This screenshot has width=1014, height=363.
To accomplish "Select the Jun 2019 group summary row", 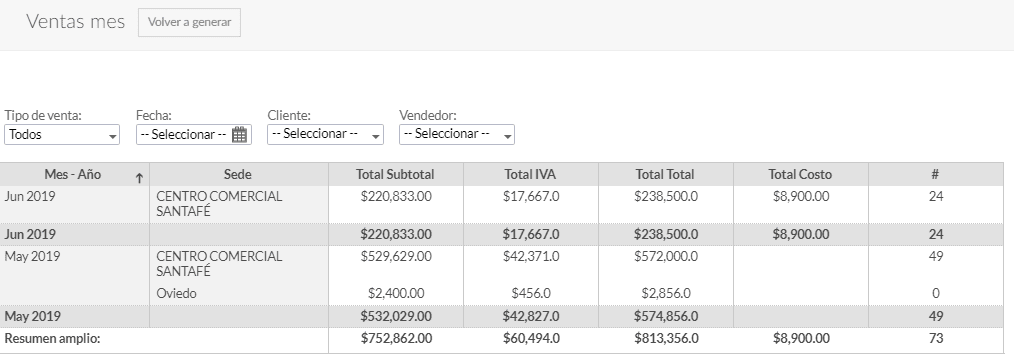I will click(502, 234).
